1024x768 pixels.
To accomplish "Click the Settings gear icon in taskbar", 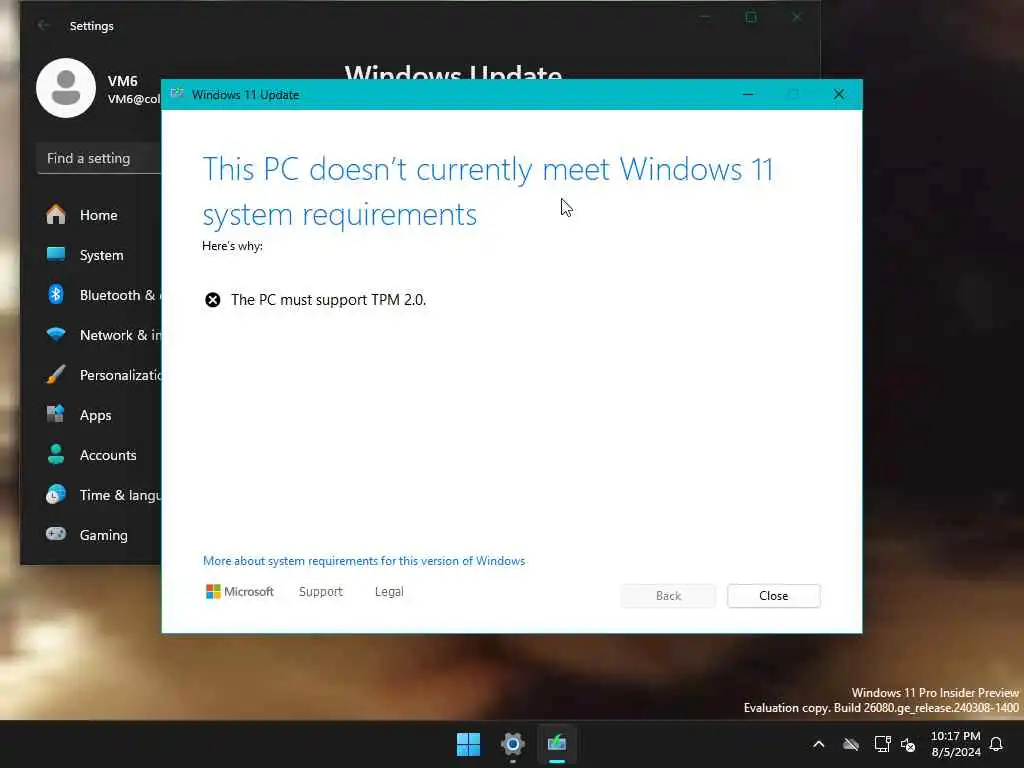I will [x=513, y=744].
